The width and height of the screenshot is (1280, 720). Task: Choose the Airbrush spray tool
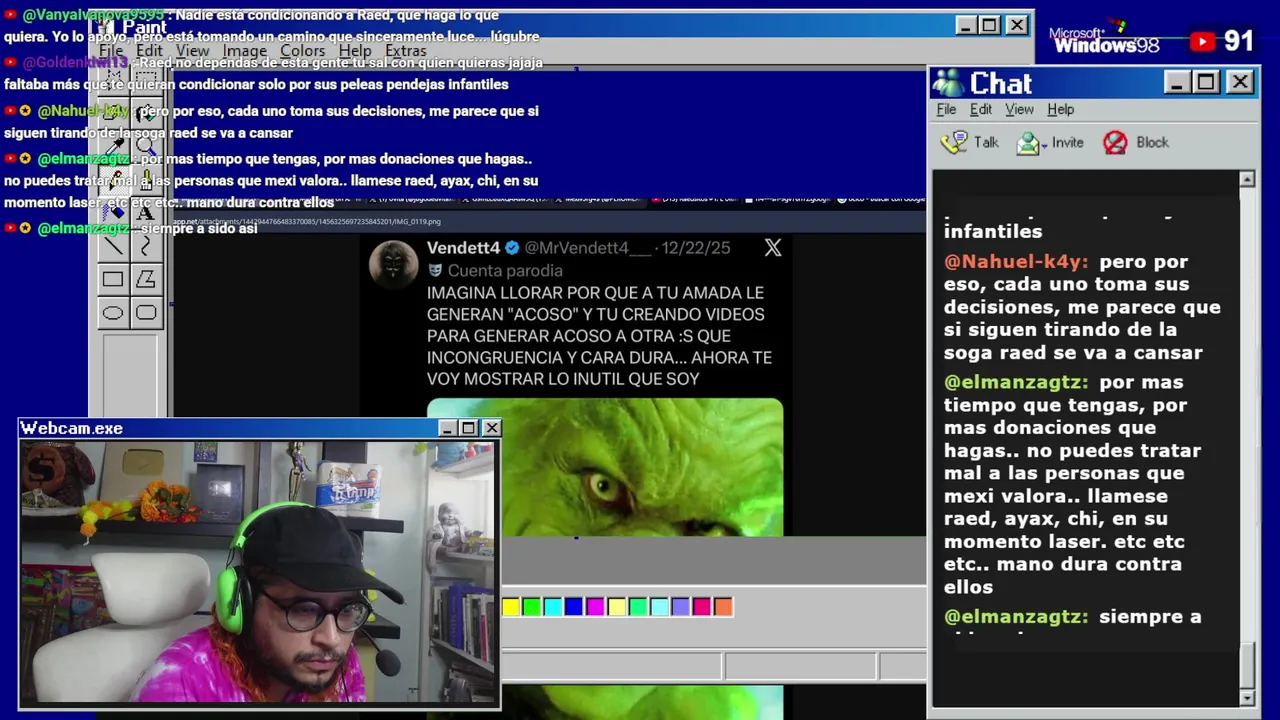click(113, 213)
